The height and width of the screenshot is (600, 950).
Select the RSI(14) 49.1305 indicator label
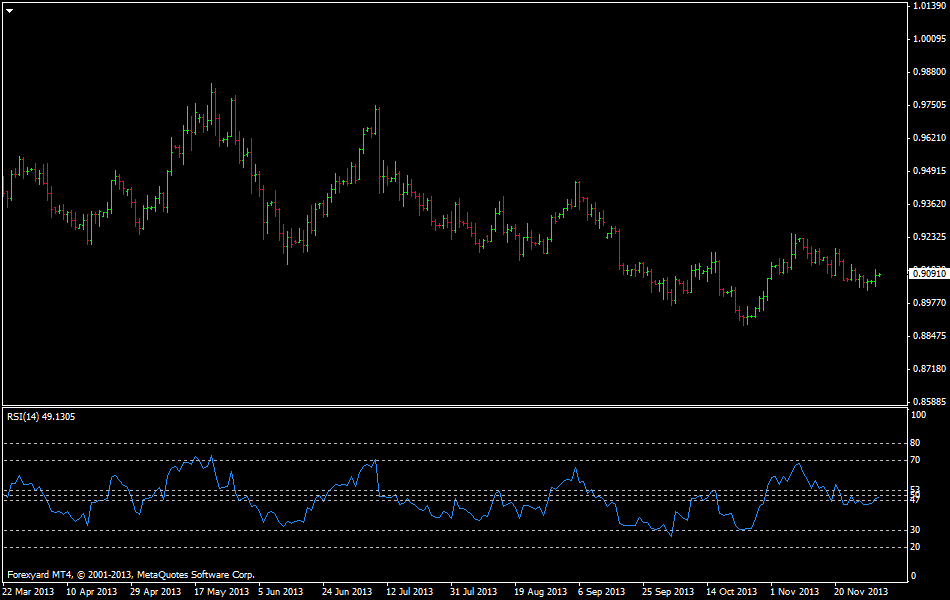point(41,417)
